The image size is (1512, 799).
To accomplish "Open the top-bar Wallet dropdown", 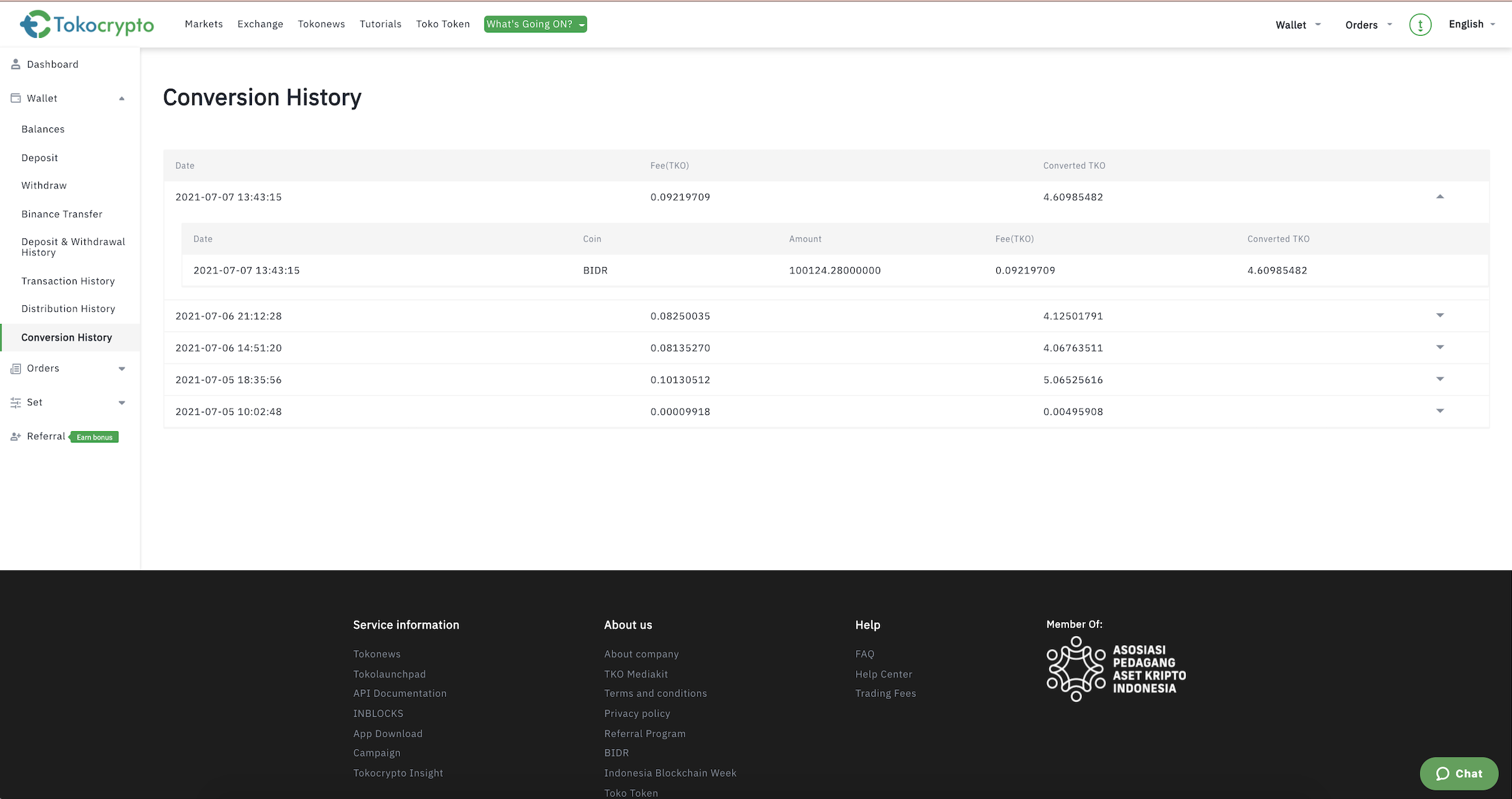I will [x=1298, y=25].
